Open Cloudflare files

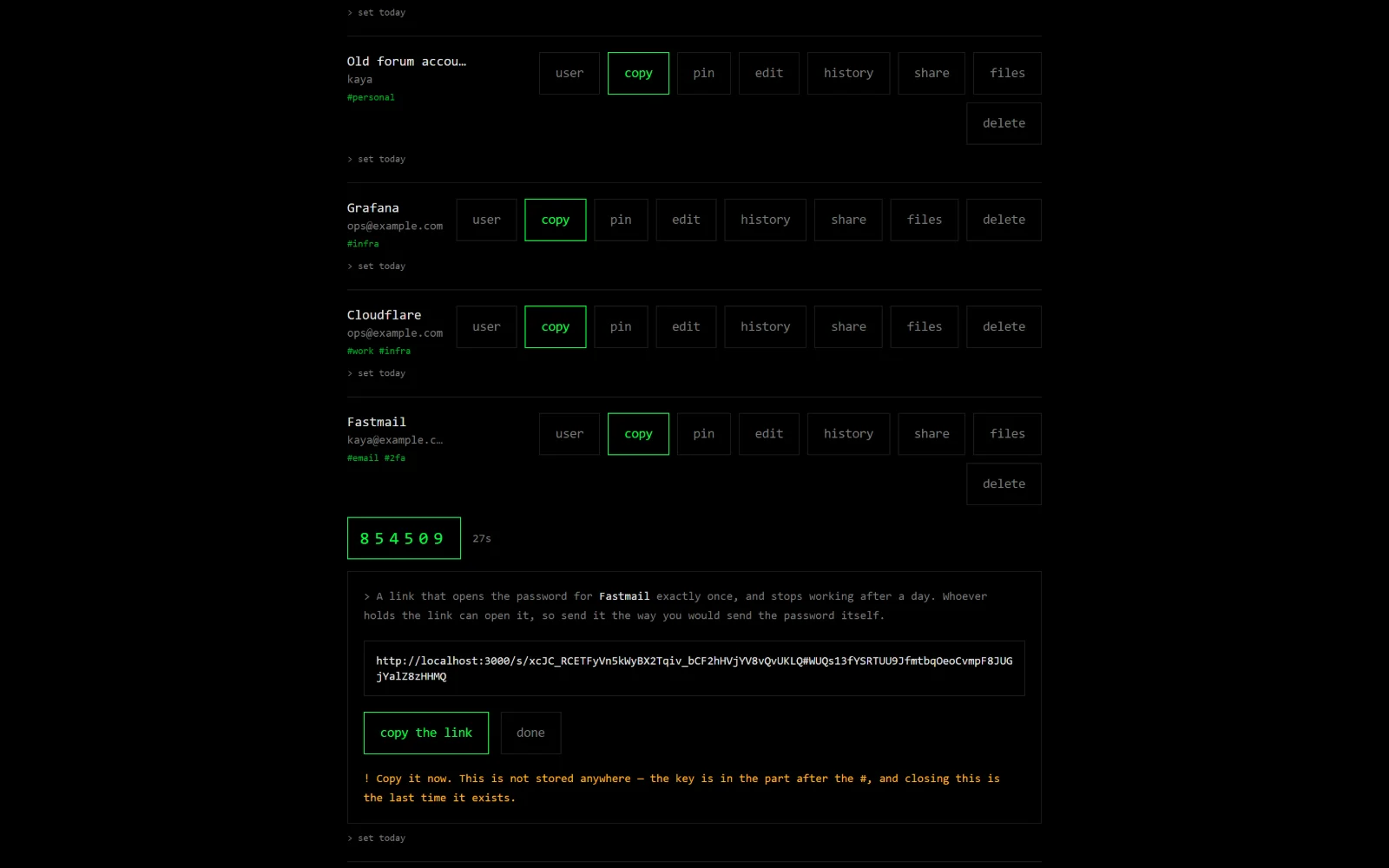(925, 327)
